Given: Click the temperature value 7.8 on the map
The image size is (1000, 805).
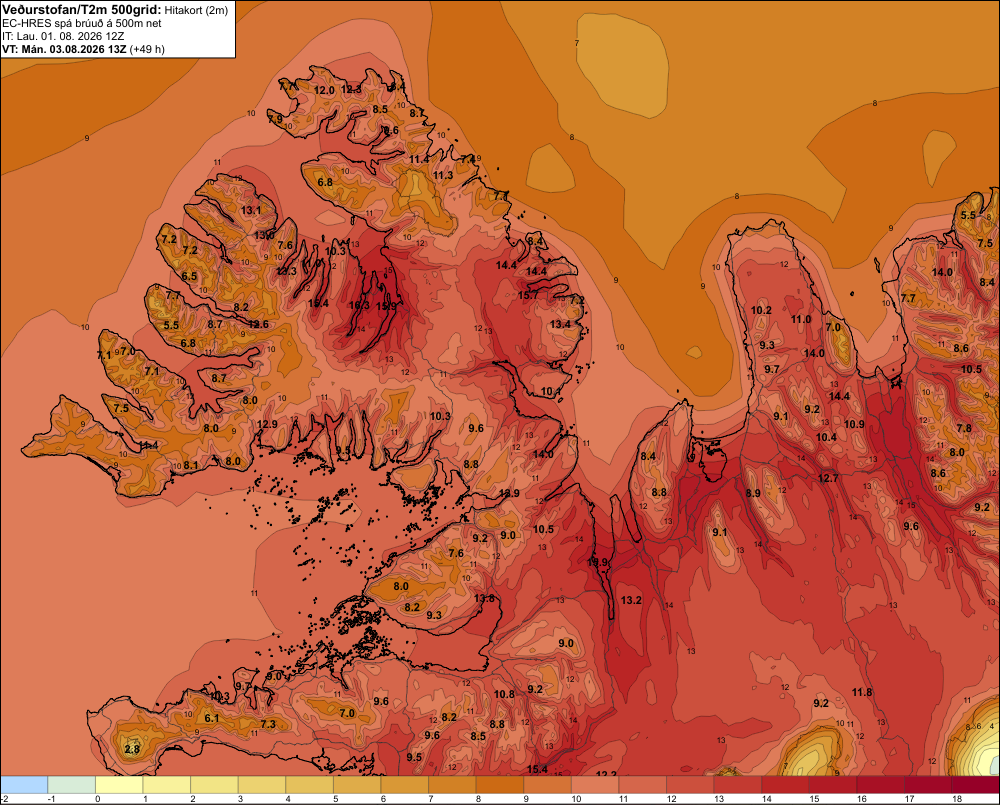Looking at the screenshot, I should [x=964, y=428].
